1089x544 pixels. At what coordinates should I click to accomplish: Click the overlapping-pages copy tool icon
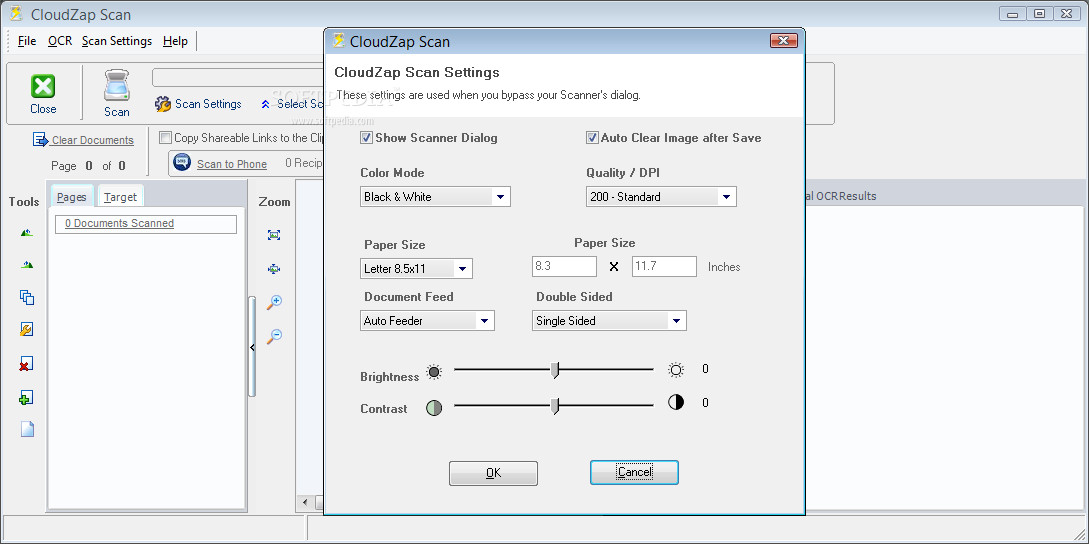(x=26, y=297)
